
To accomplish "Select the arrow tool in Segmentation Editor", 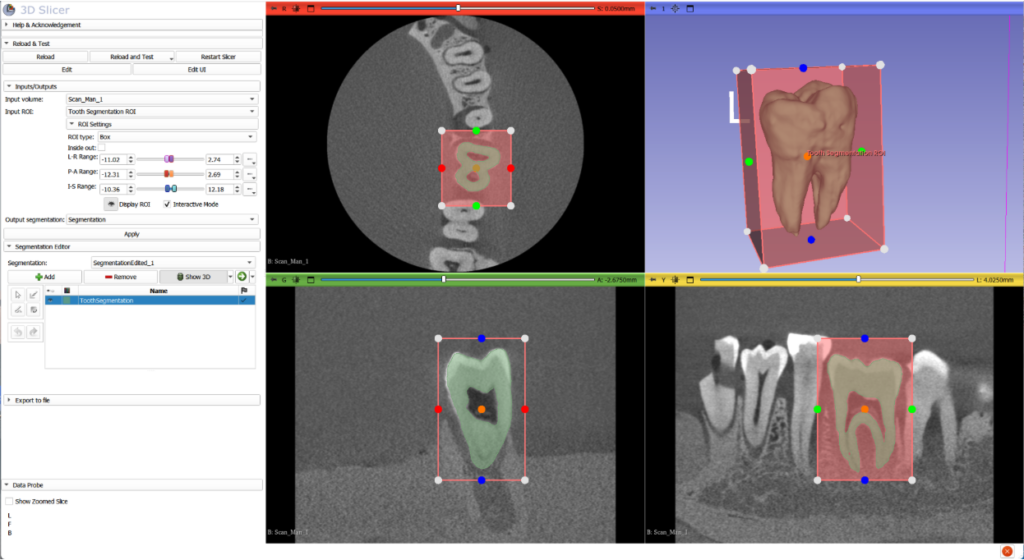I will (18, 294).
